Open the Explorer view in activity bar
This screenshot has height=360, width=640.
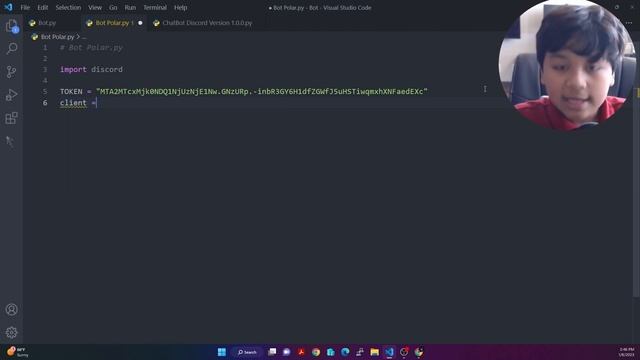(11, 26)
